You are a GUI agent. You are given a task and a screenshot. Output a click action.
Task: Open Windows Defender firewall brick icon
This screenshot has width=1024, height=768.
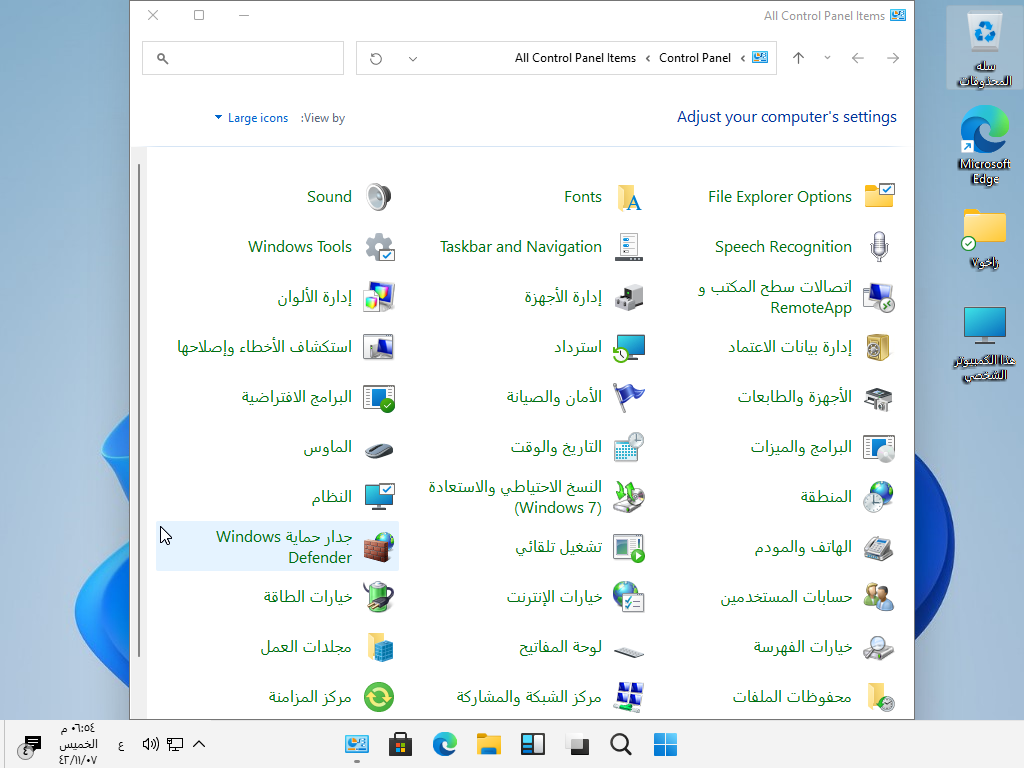pyautogui.click(x=379, y=547)
